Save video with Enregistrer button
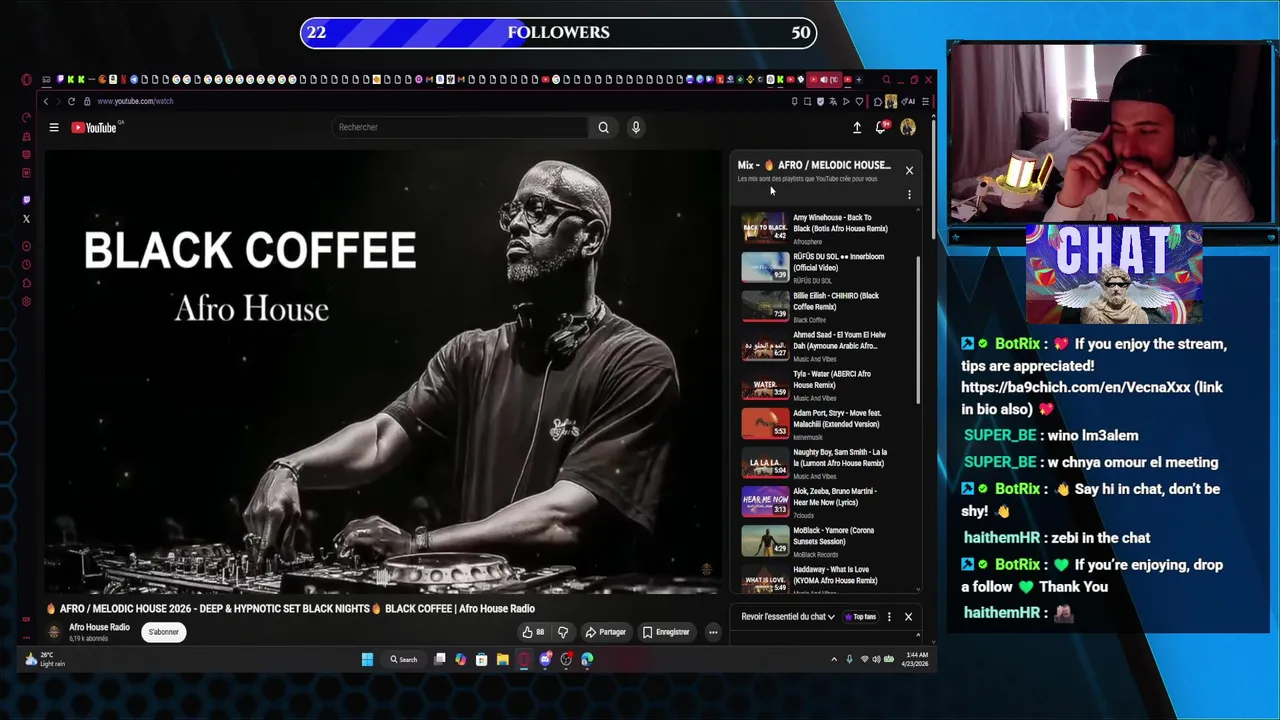The width and height of the screenshot is (1280, 720). coord(667,632)
